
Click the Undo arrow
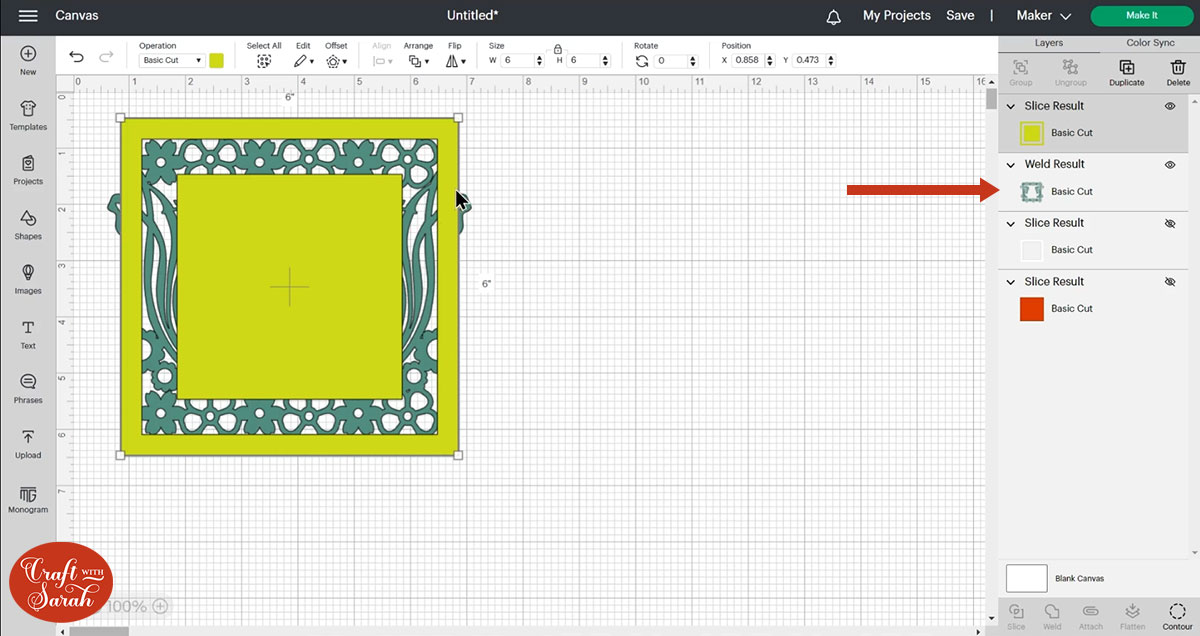(76, 58)
